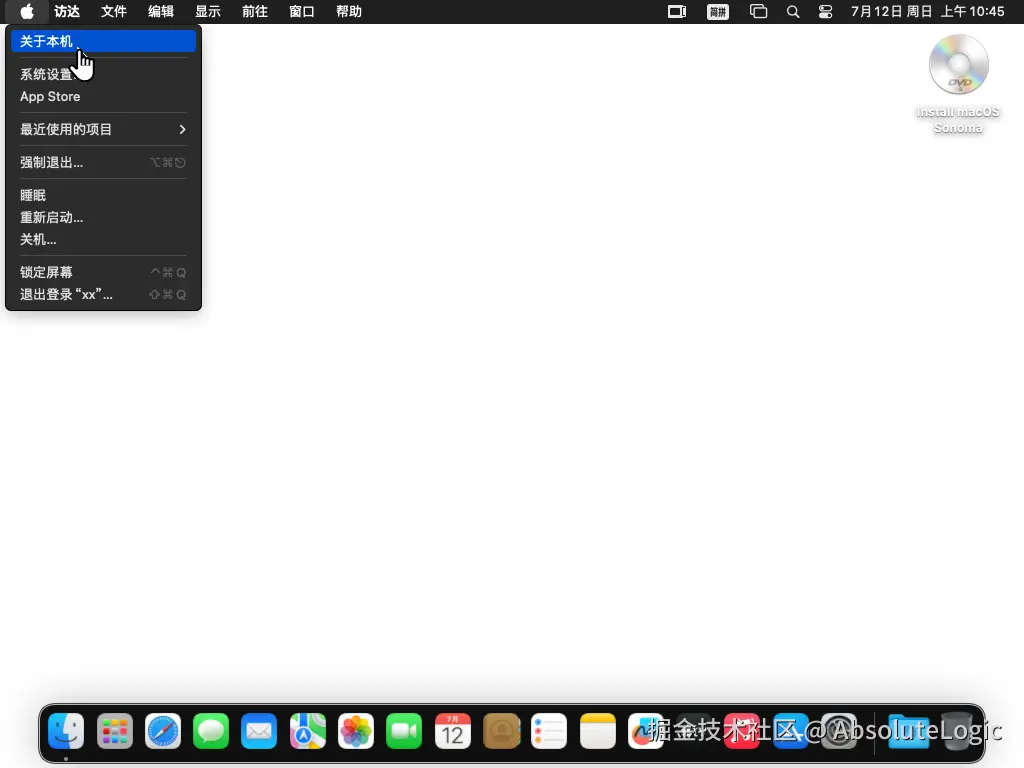Open the Trash in Dock

pos(957,731)
